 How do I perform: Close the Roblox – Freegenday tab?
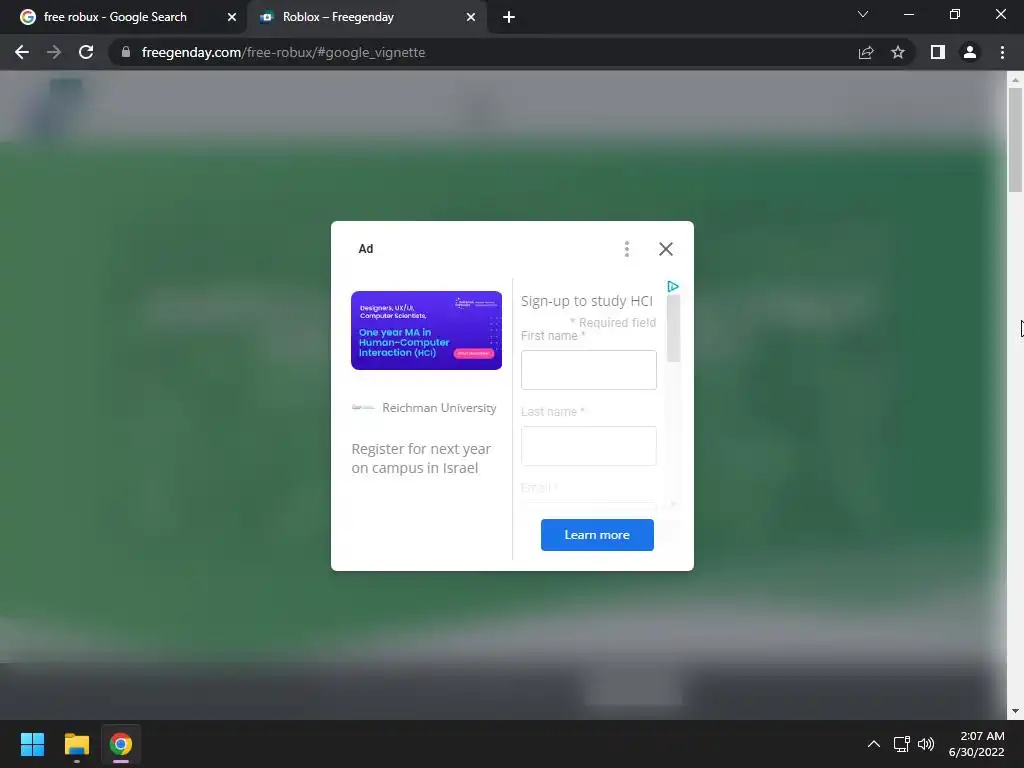[471, 17]
